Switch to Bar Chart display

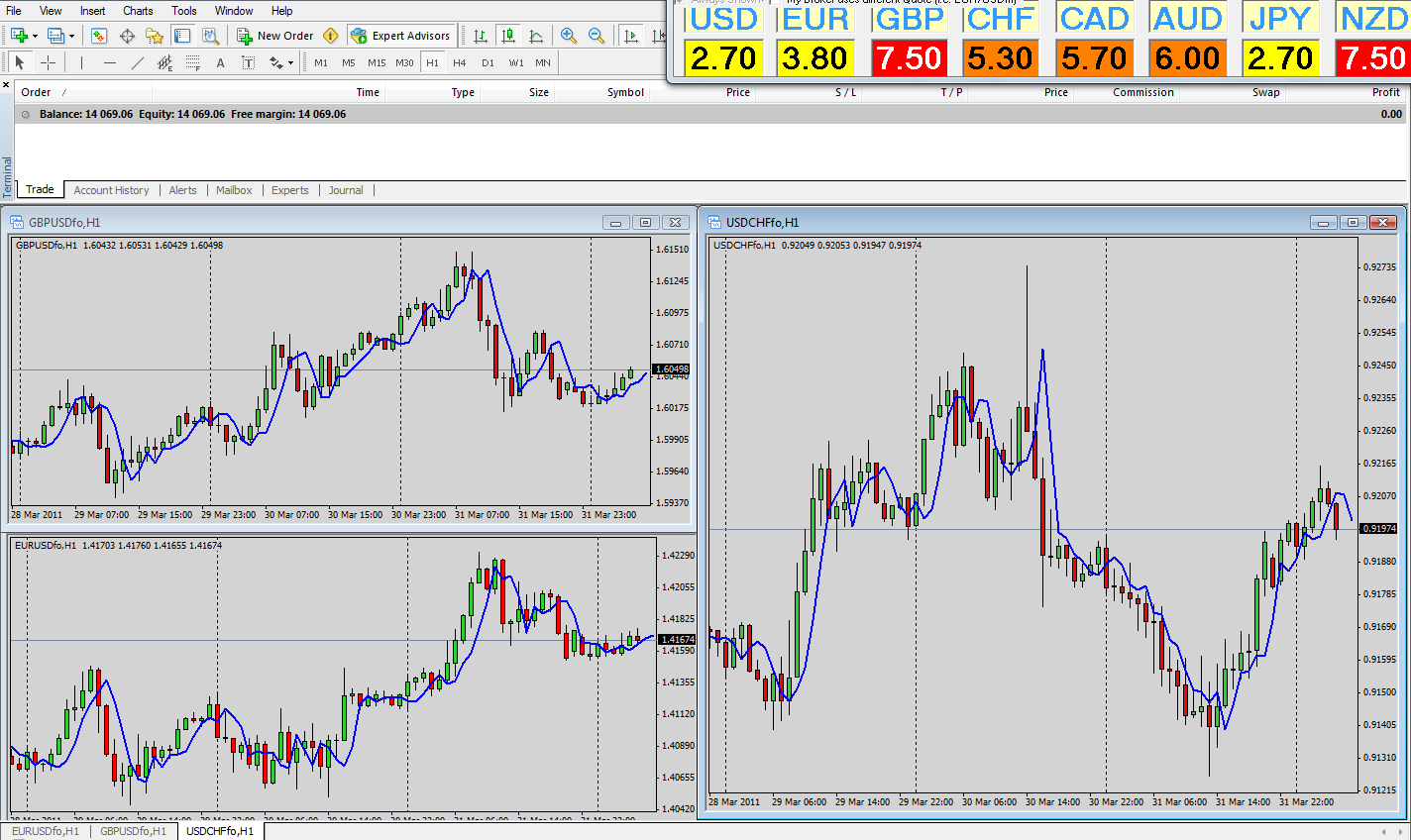pos(481,36)
